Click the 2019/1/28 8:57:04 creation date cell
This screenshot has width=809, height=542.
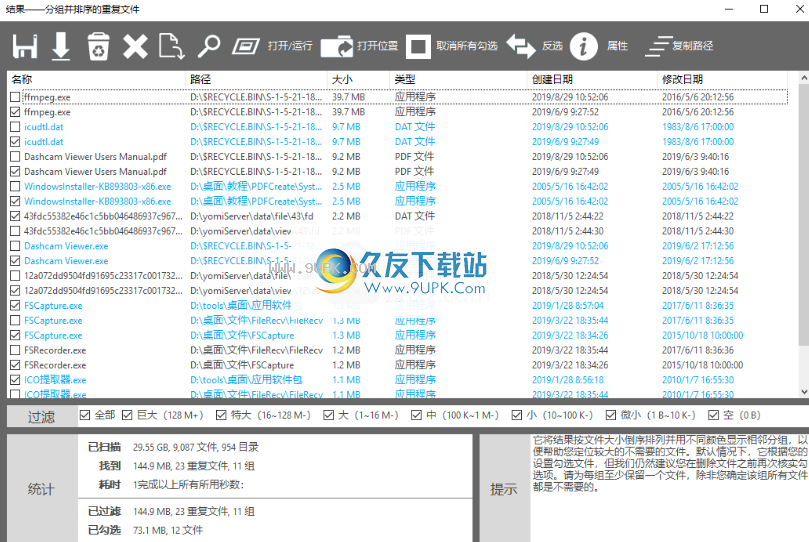pyautogui.click(x=568, y=306)
